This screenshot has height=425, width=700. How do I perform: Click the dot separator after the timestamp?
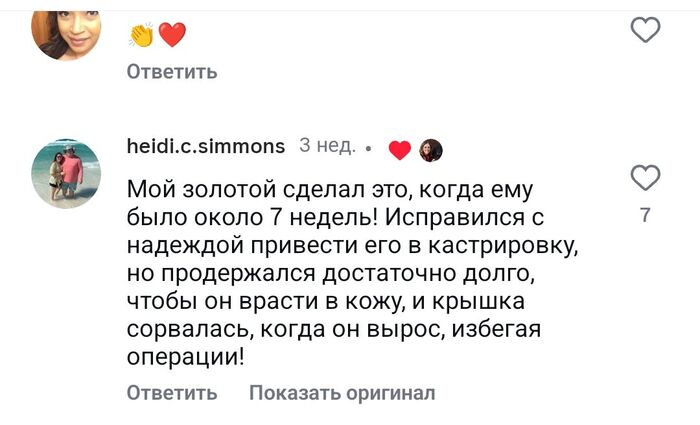369,150
